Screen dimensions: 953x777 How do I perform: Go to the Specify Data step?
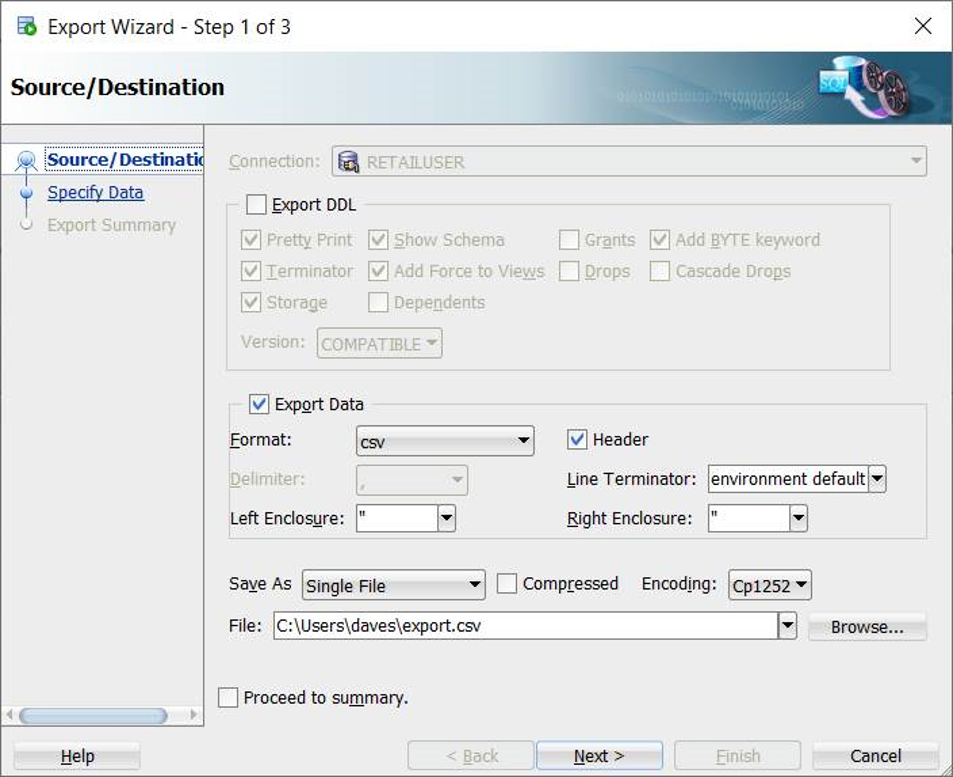point(95,192)
